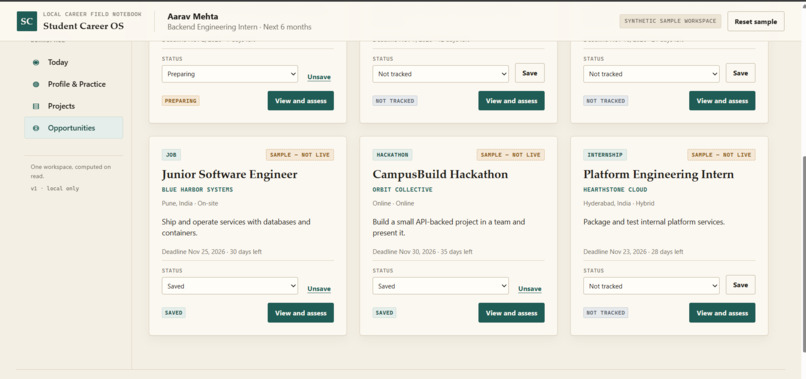View and assess the Preparing opportunity
Image resolution: width=806 pixels, height=379 pixels.
tap(301, 101)
